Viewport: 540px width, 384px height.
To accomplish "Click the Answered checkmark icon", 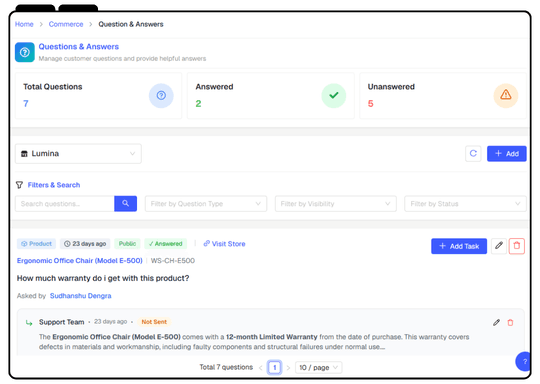I will point(334,95).
